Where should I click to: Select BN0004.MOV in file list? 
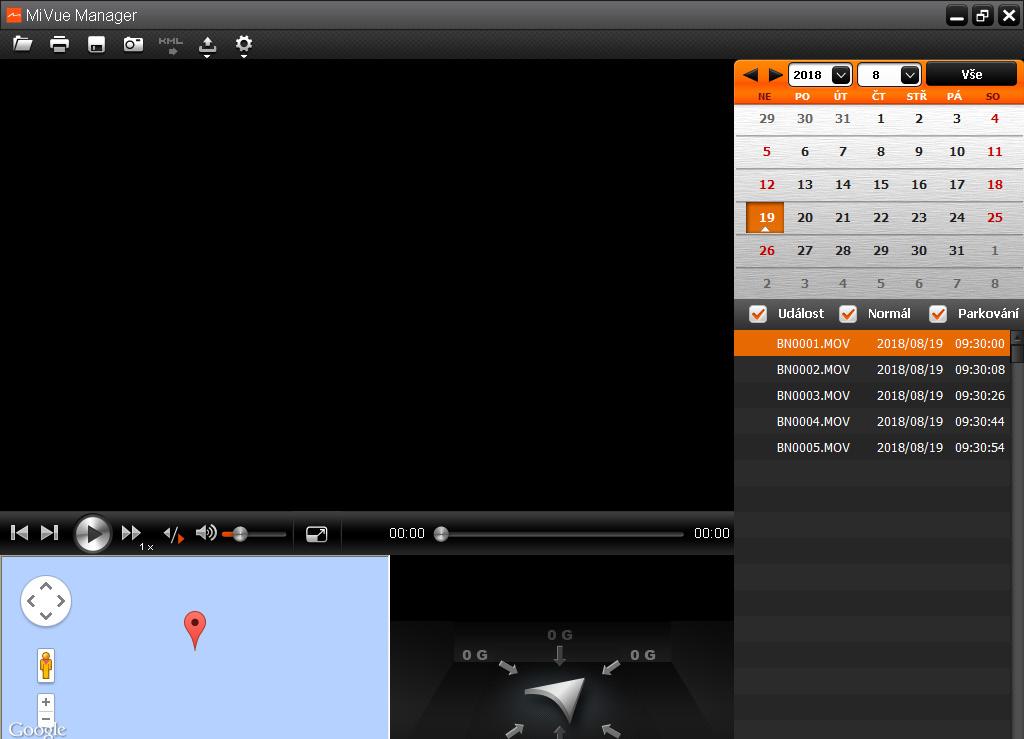click(872, 422)
